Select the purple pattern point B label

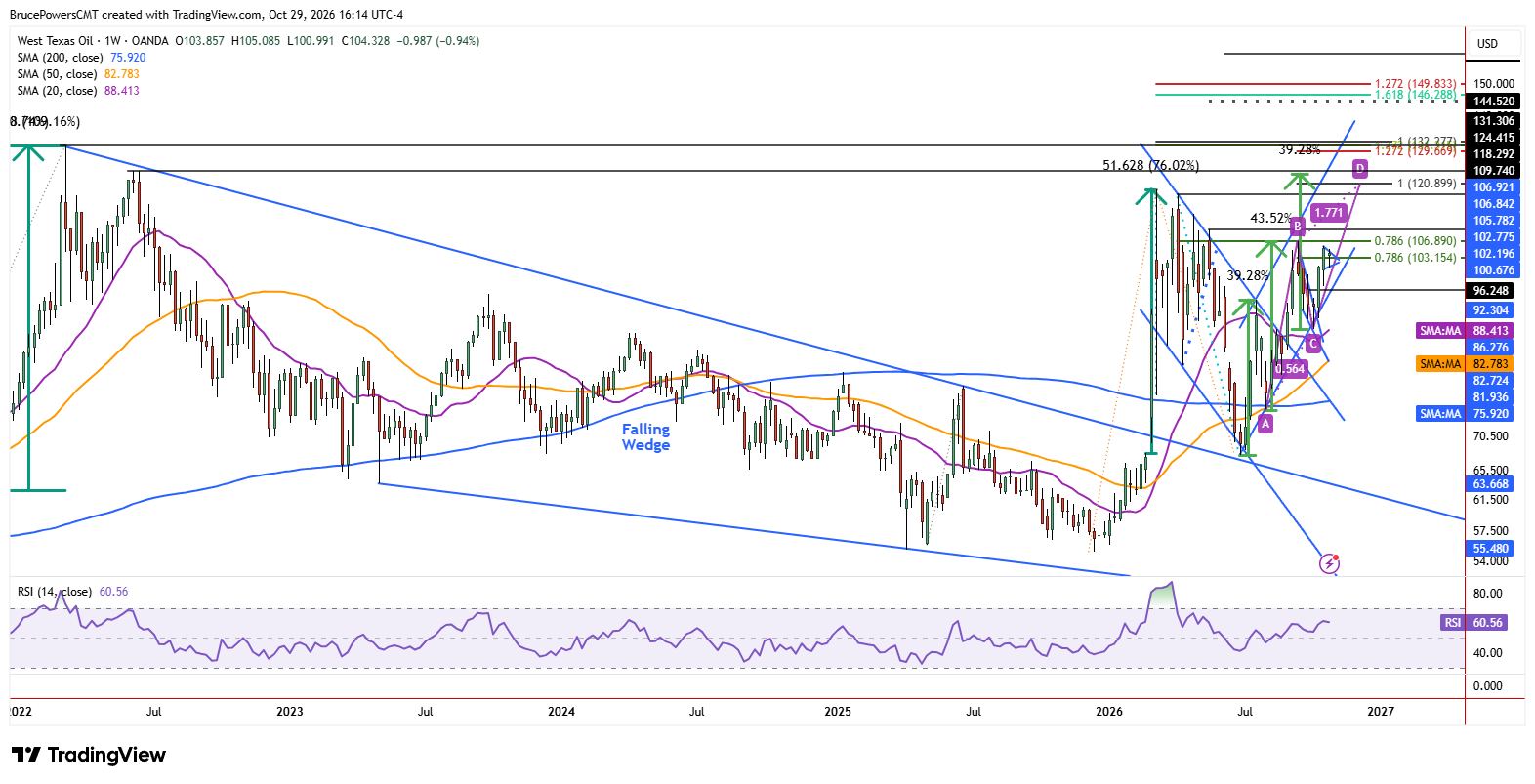[1298, 227]
